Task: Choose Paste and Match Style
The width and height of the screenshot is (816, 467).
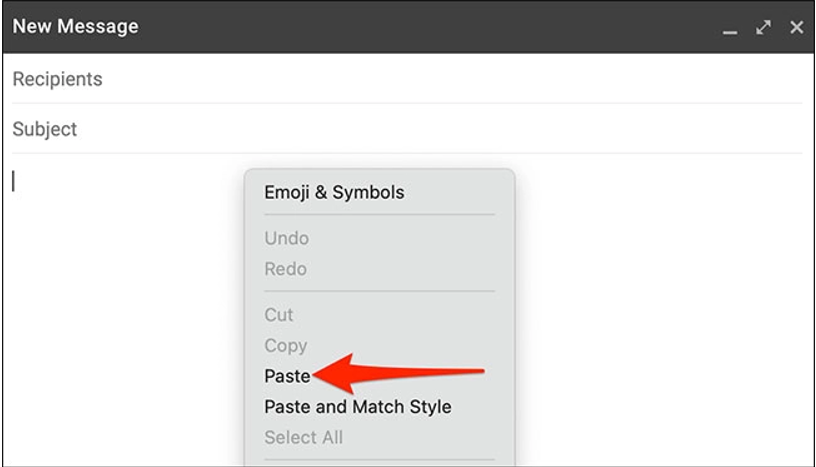Action: click(357, 407)
